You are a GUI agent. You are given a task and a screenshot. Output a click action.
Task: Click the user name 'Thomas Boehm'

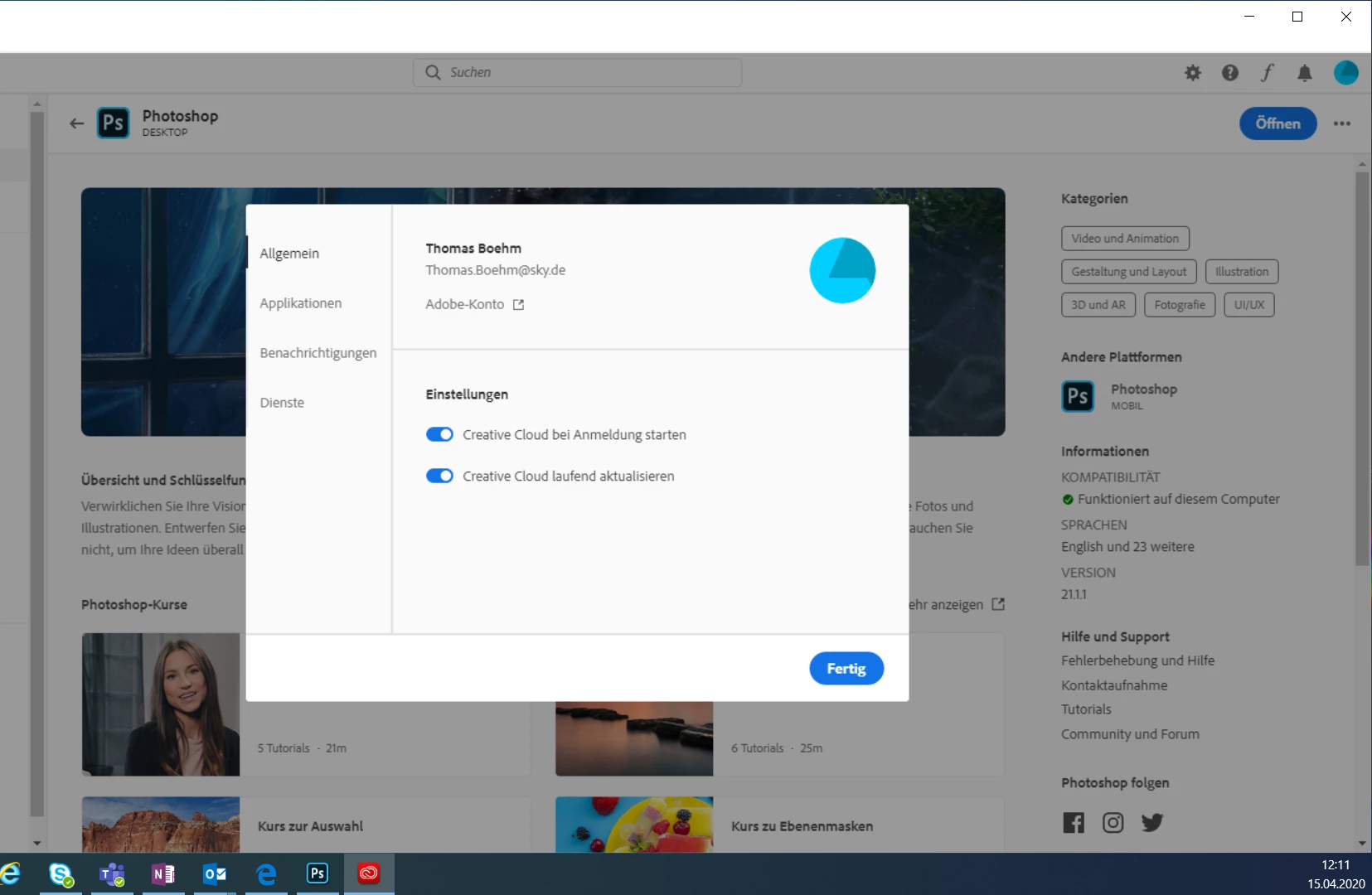pos(473,249)
